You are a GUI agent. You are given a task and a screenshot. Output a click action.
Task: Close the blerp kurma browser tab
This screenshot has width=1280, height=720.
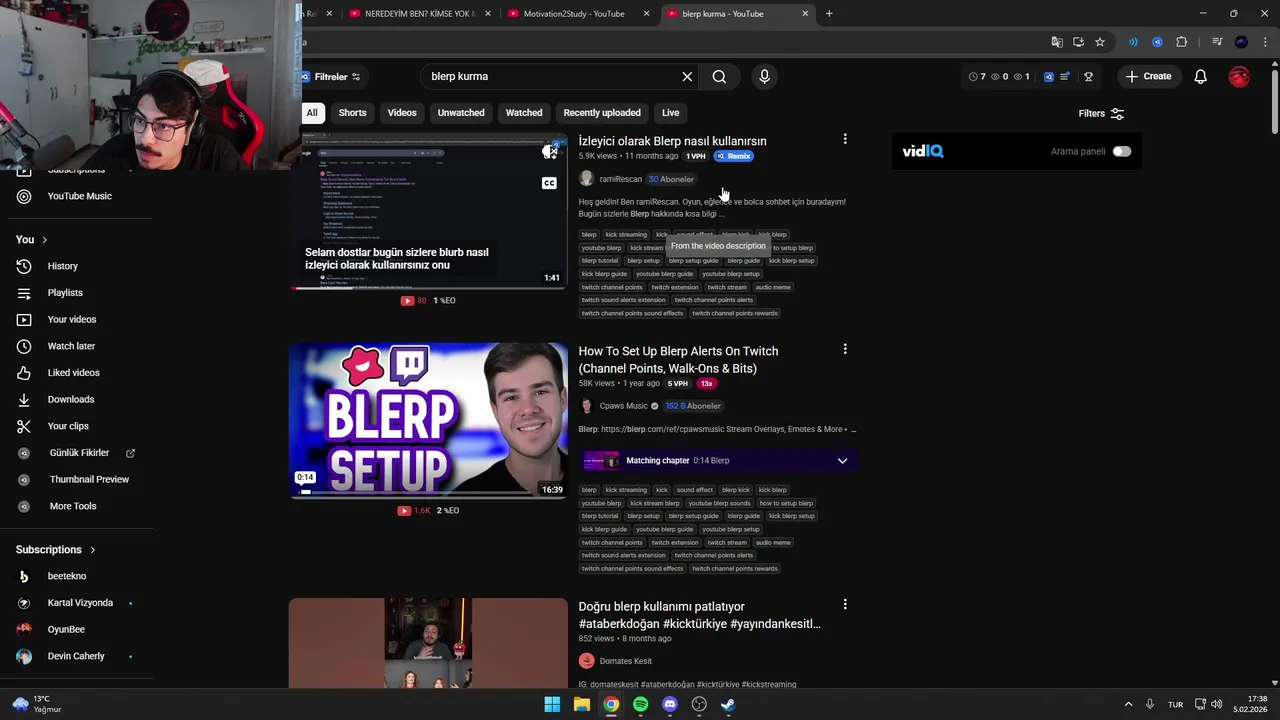click(805, 14)
